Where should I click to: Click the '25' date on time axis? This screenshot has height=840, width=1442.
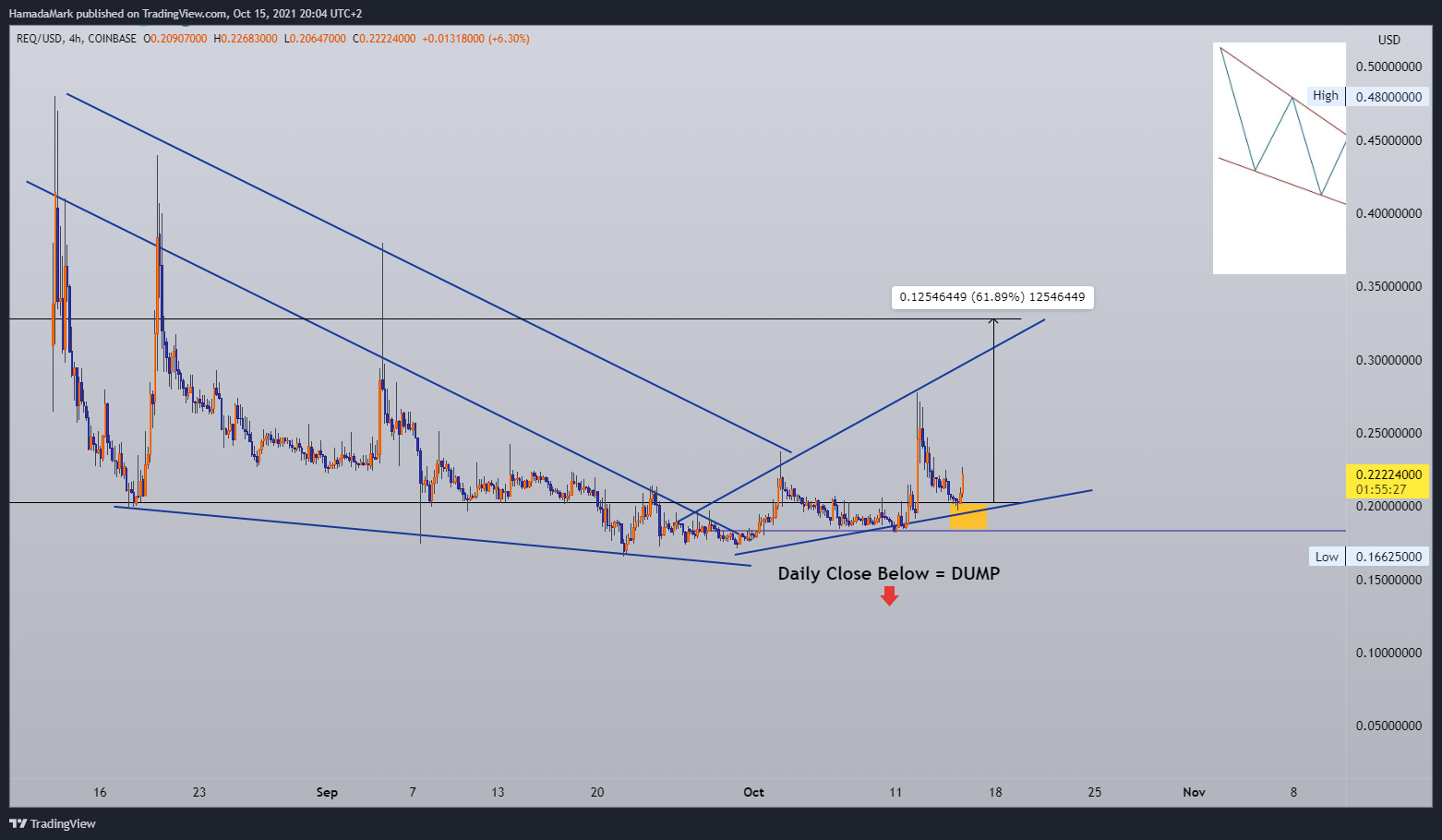(x=1095, y=792)
